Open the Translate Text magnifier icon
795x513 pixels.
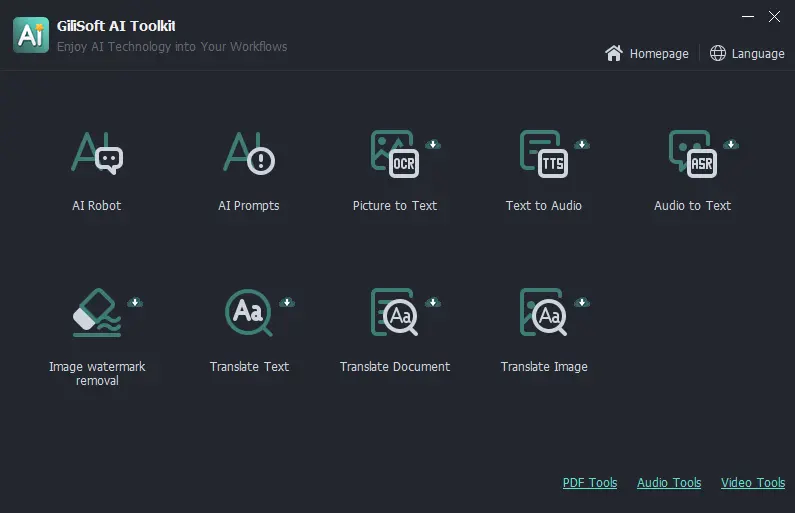249,312
